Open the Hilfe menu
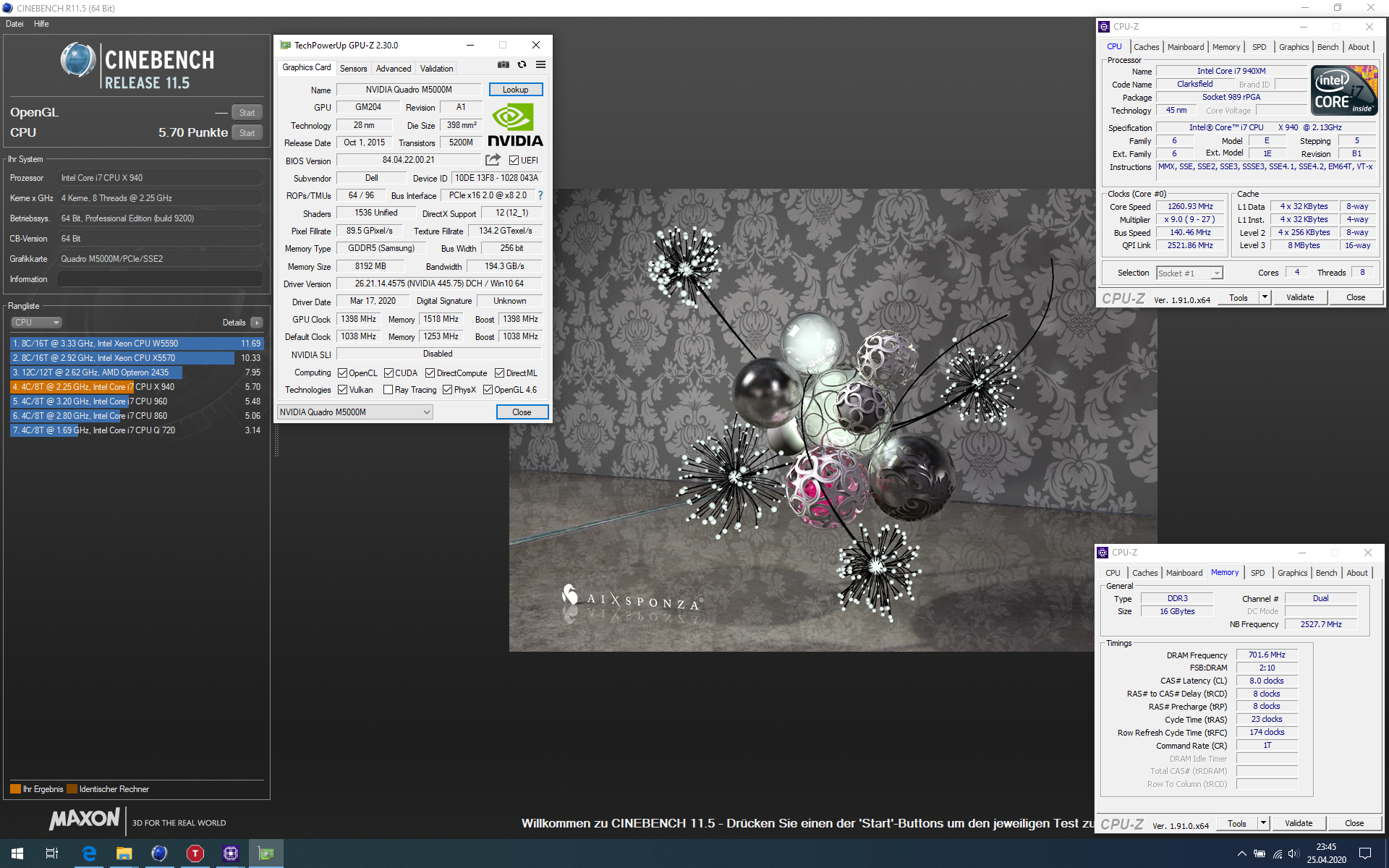The image size is (1389, 868). (x=41, y=24)
